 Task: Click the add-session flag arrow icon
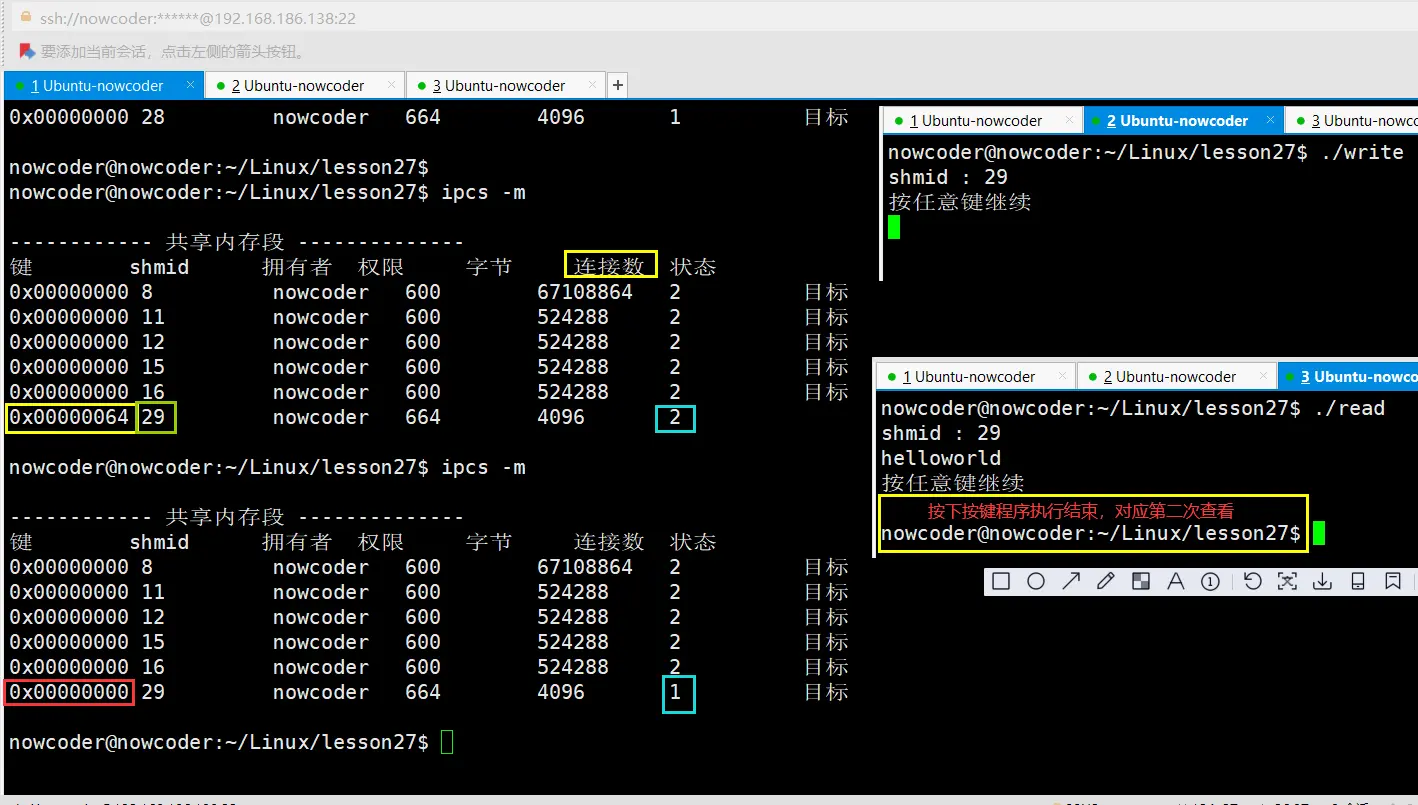(27, 51)
